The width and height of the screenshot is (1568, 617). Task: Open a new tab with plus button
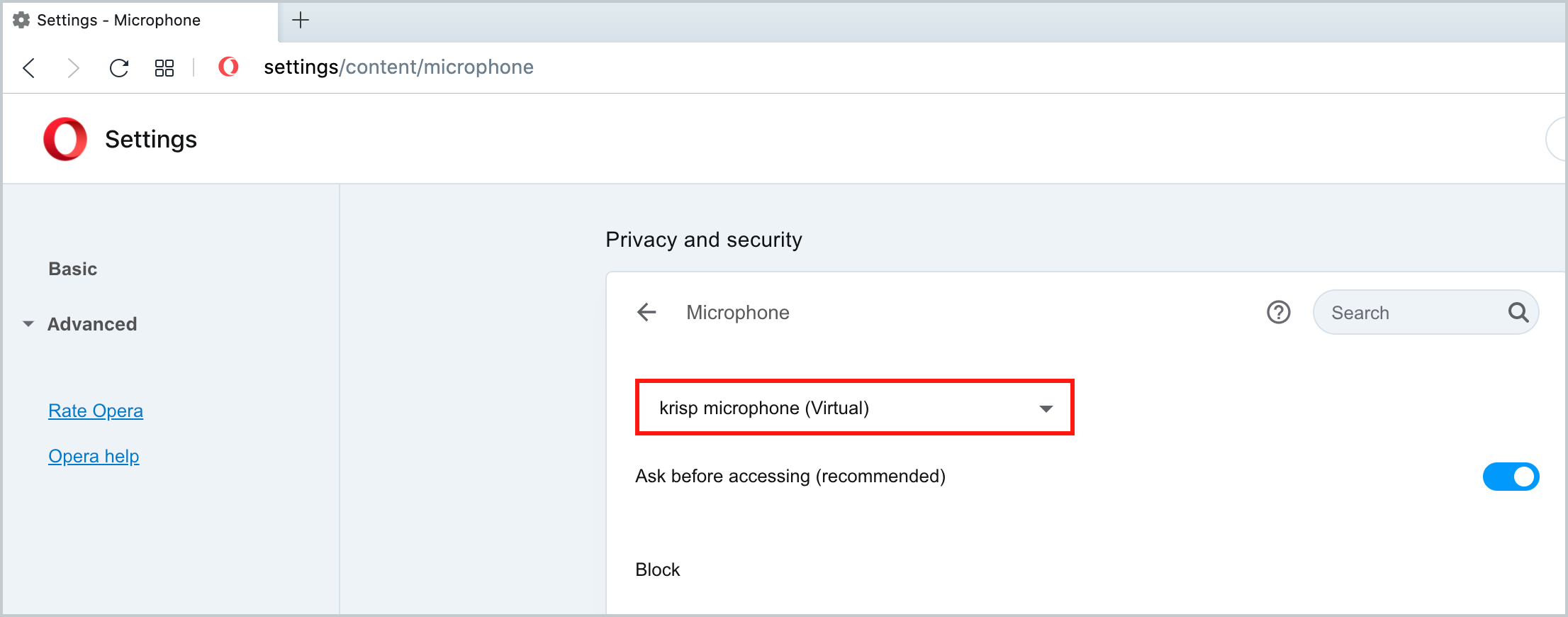tap(301, 20)
